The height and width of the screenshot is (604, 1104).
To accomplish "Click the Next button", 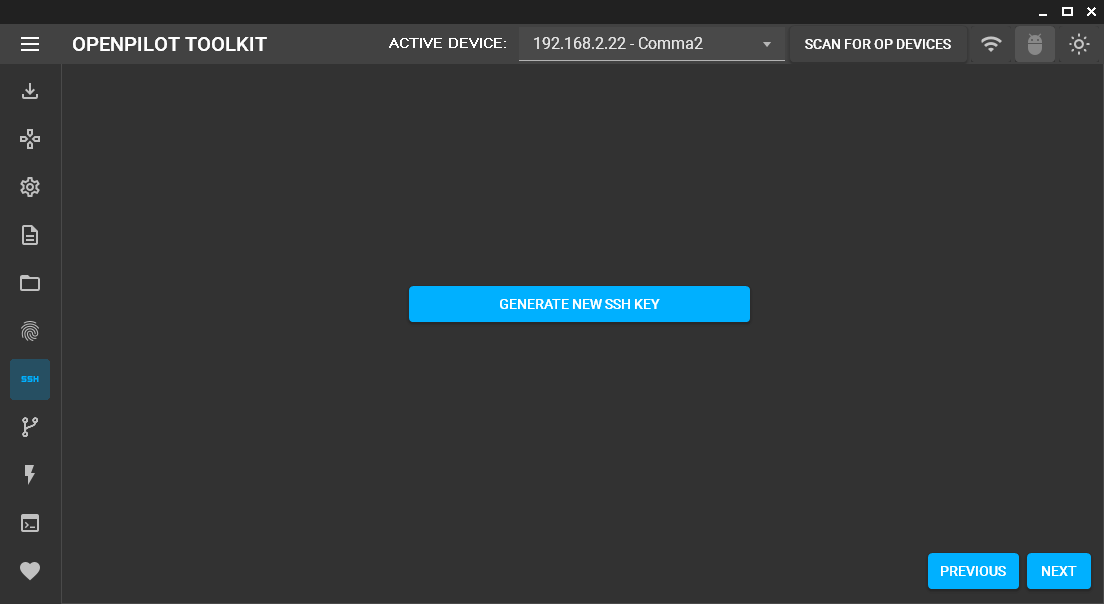I will pos(1058,571).
